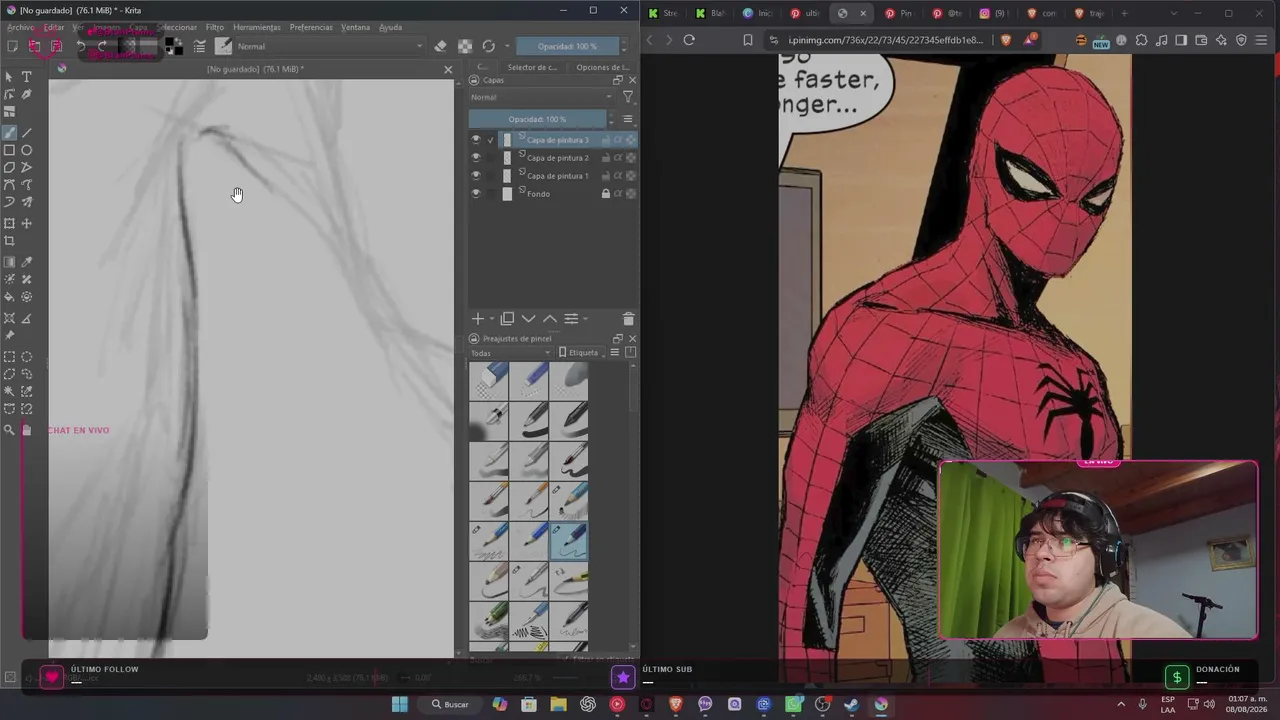The height and width of the screenshot is (720, 1280).
Task: Toggle alpha inheritance on Capa de pintura 1
Action: 618,176
